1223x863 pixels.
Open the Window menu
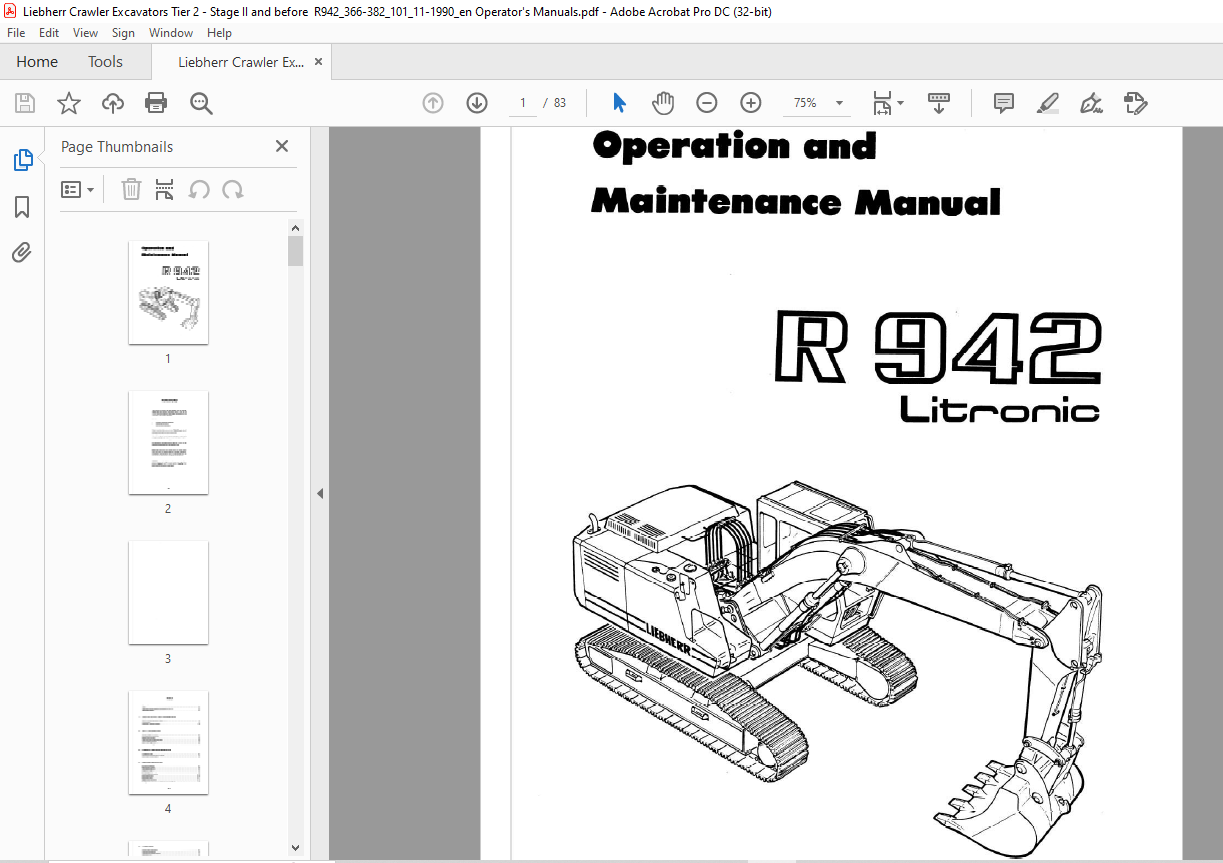click(171, 33)
